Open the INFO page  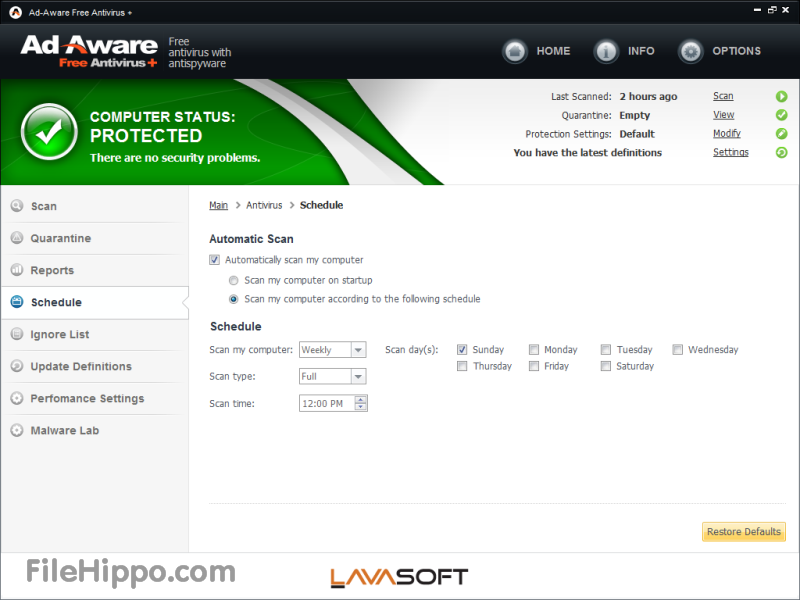click(641, 51)
